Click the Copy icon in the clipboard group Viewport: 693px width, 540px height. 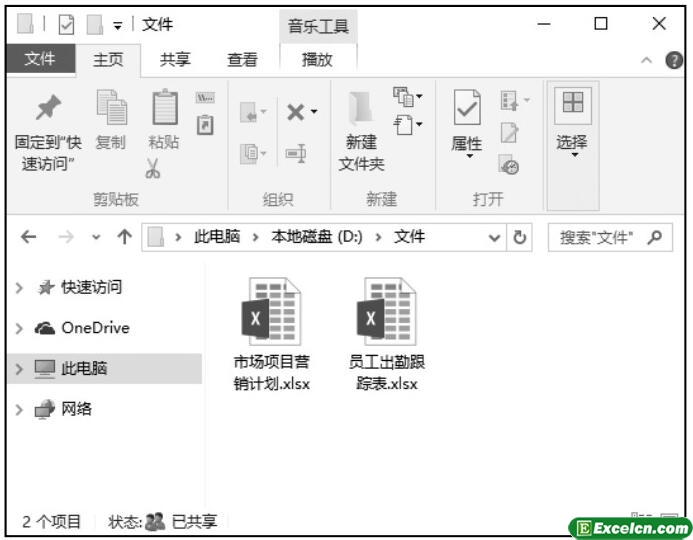111,107
